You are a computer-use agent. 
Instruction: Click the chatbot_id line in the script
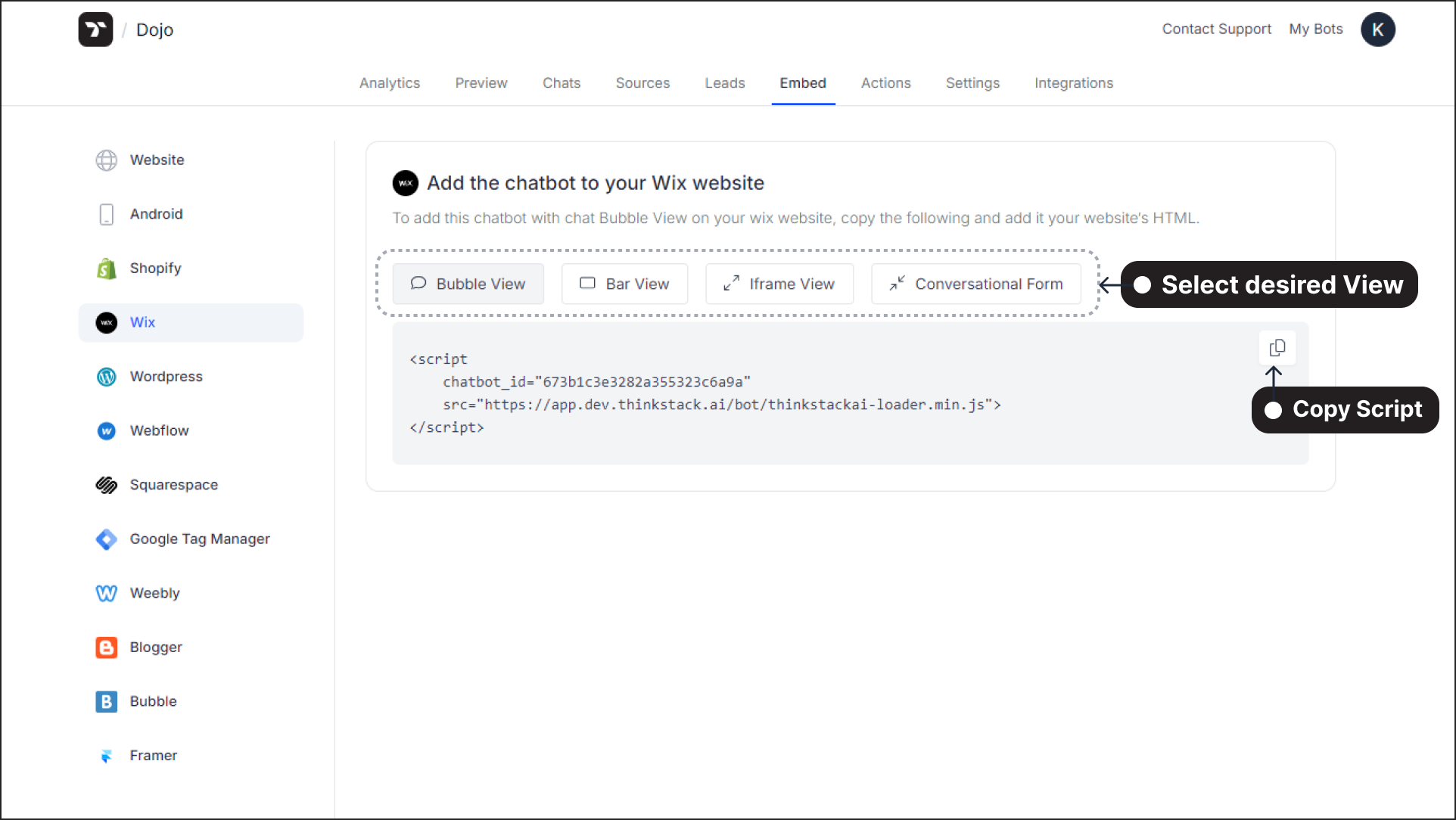click(x=596, y=382)
